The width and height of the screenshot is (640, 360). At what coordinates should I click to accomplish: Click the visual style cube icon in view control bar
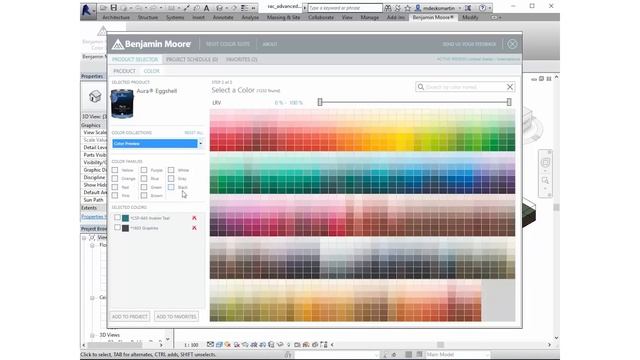(x=219, y=345)
